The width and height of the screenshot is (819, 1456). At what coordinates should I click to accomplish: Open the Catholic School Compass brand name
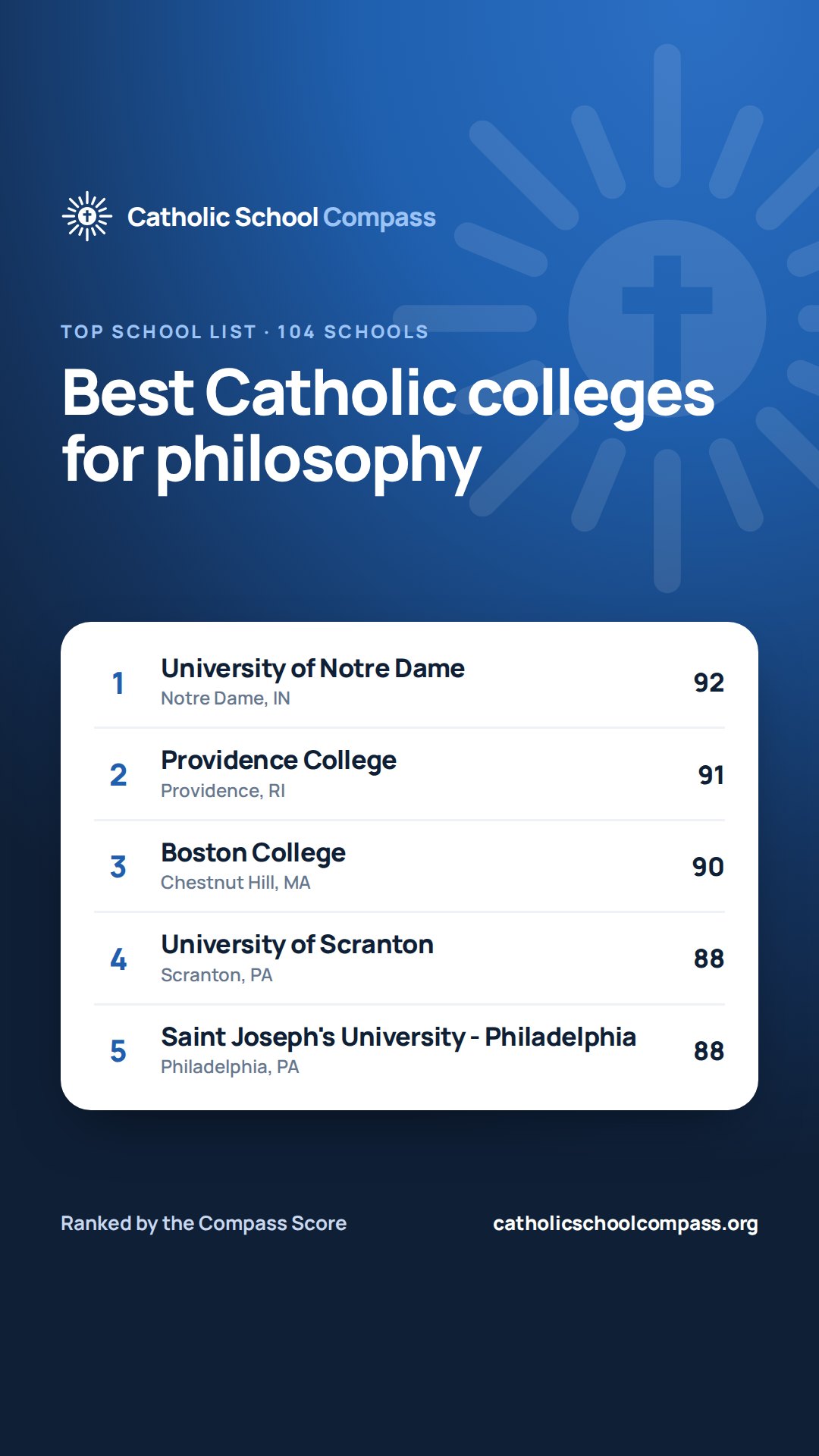click(x=281, y=217)
